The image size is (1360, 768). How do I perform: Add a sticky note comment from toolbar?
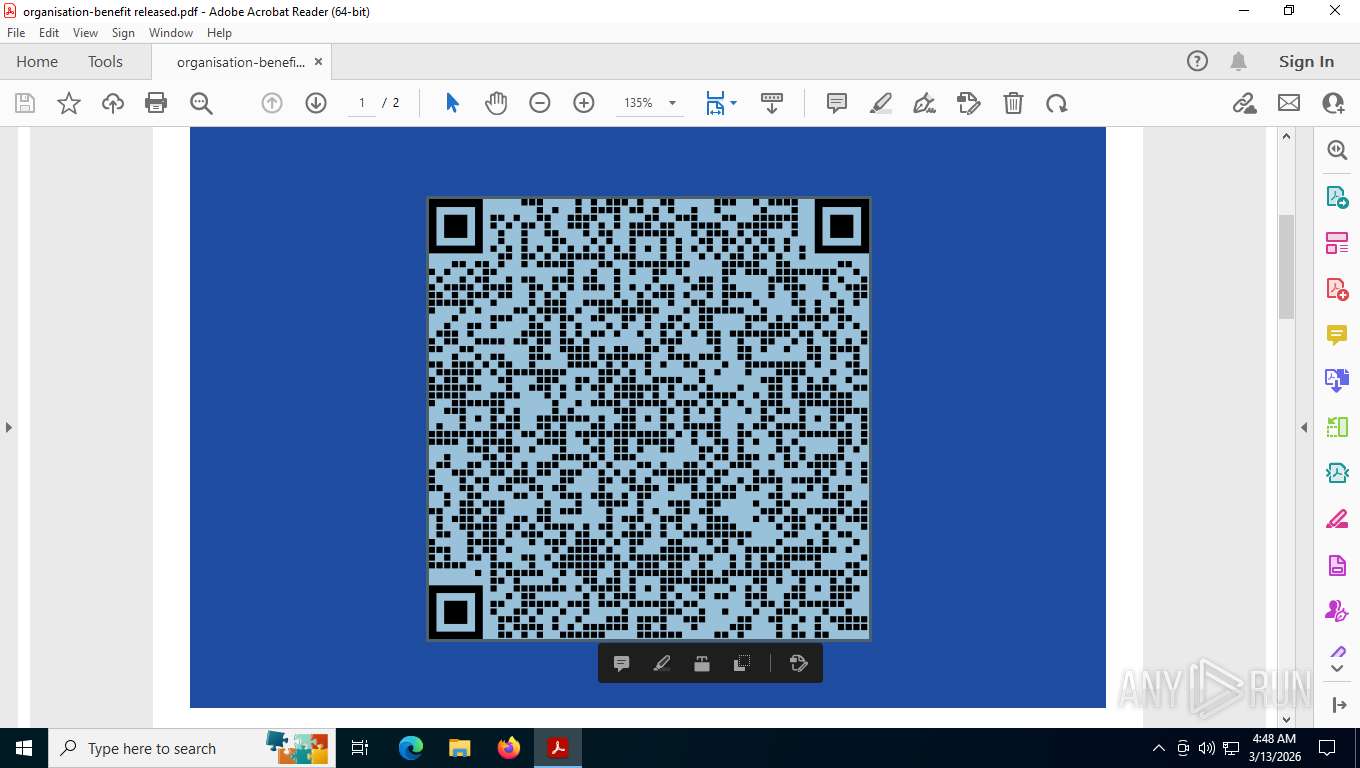(837, 103)
